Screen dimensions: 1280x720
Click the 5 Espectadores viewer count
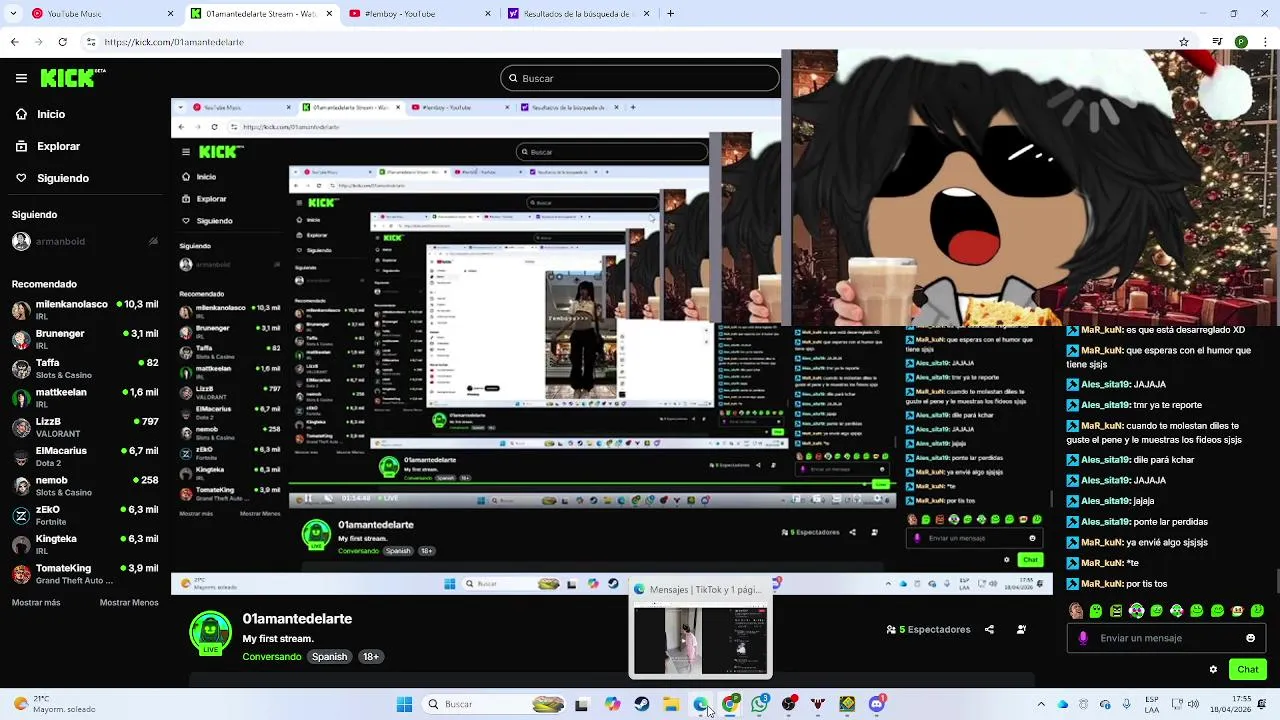928,630
